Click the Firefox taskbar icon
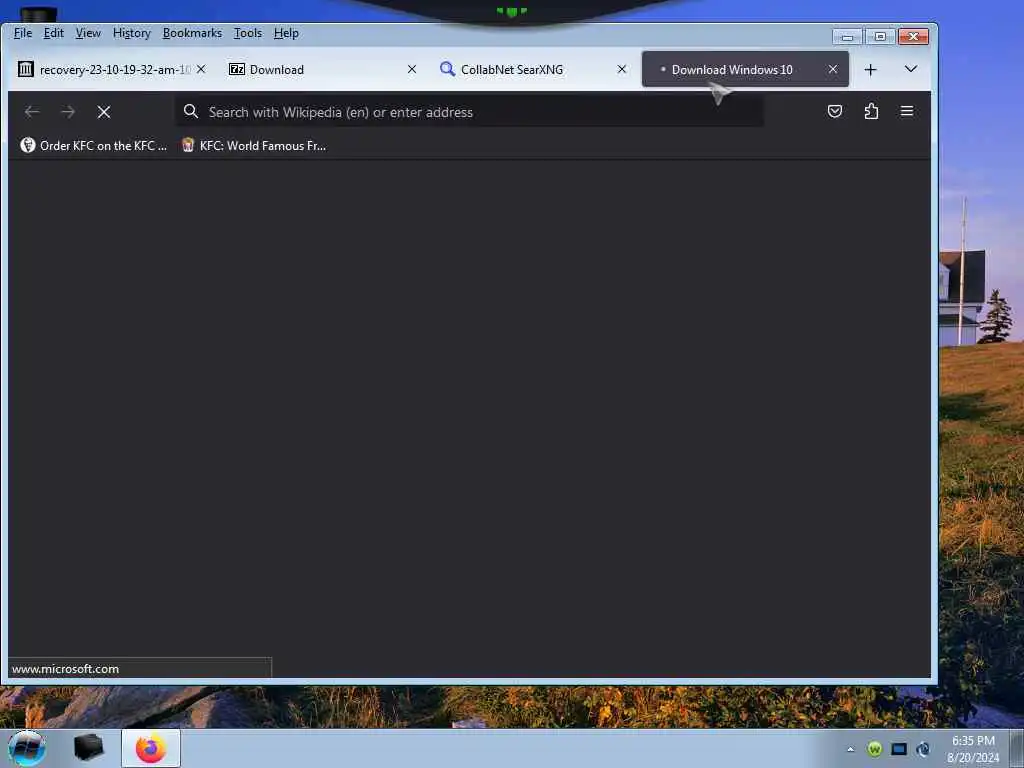1024x768 pixels. pos(151,748)
